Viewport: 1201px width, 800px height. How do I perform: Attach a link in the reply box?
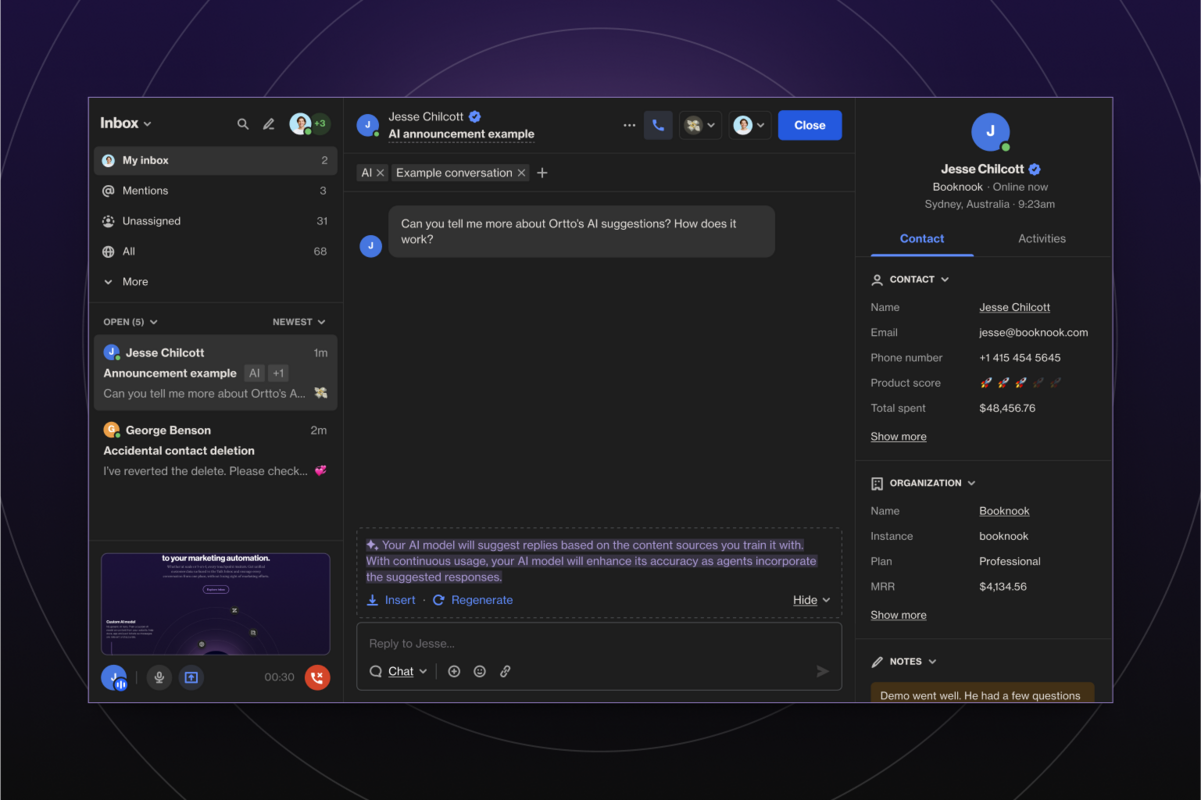pyautogui.click(x=505, y=671)
